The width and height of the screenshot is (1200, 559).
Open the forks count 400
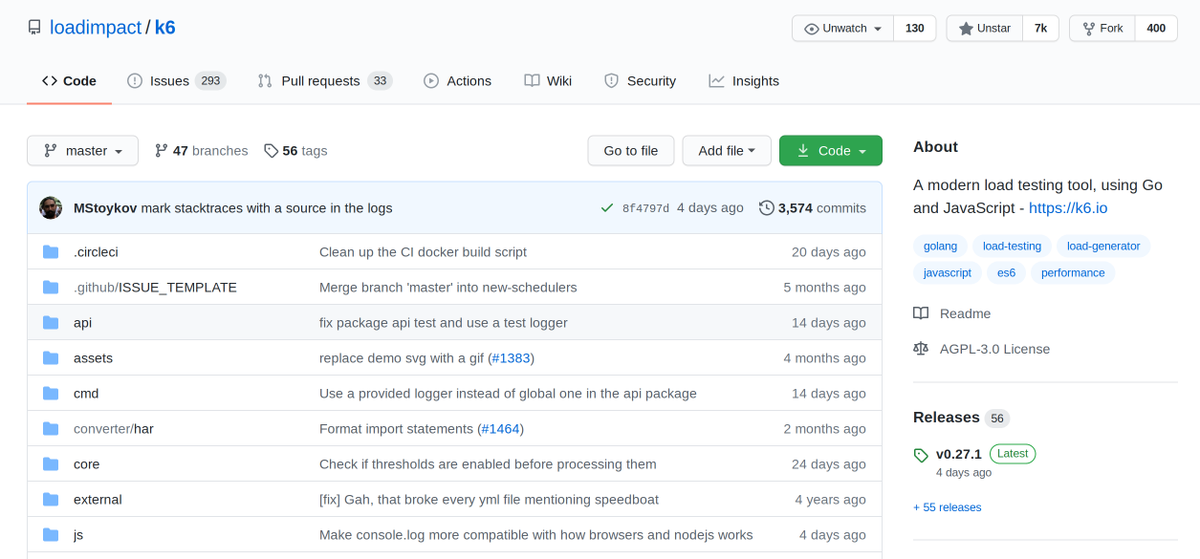point(1156,28)
